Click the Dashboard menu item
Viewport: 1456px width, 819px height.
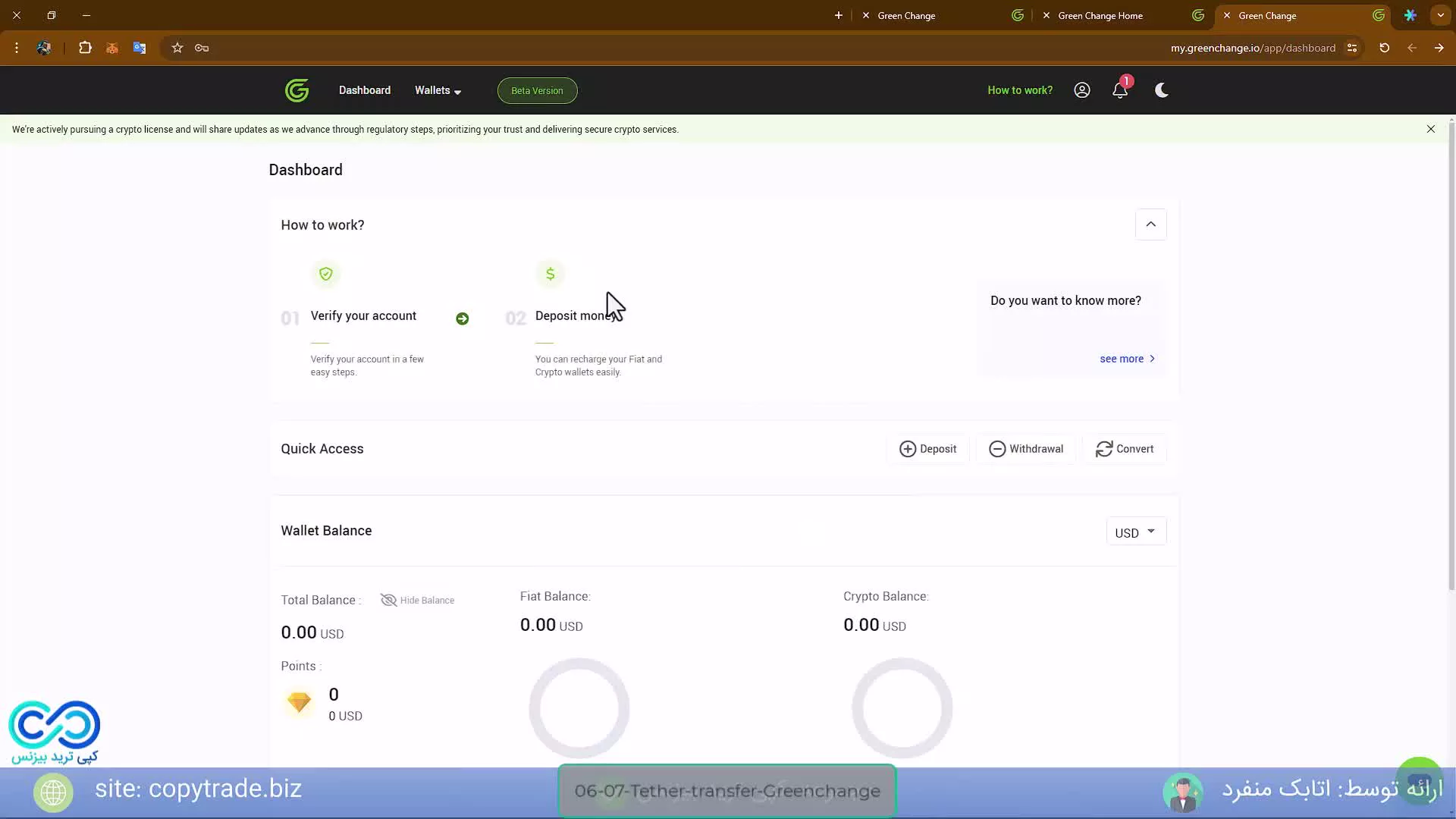click(x=364, y=90)
